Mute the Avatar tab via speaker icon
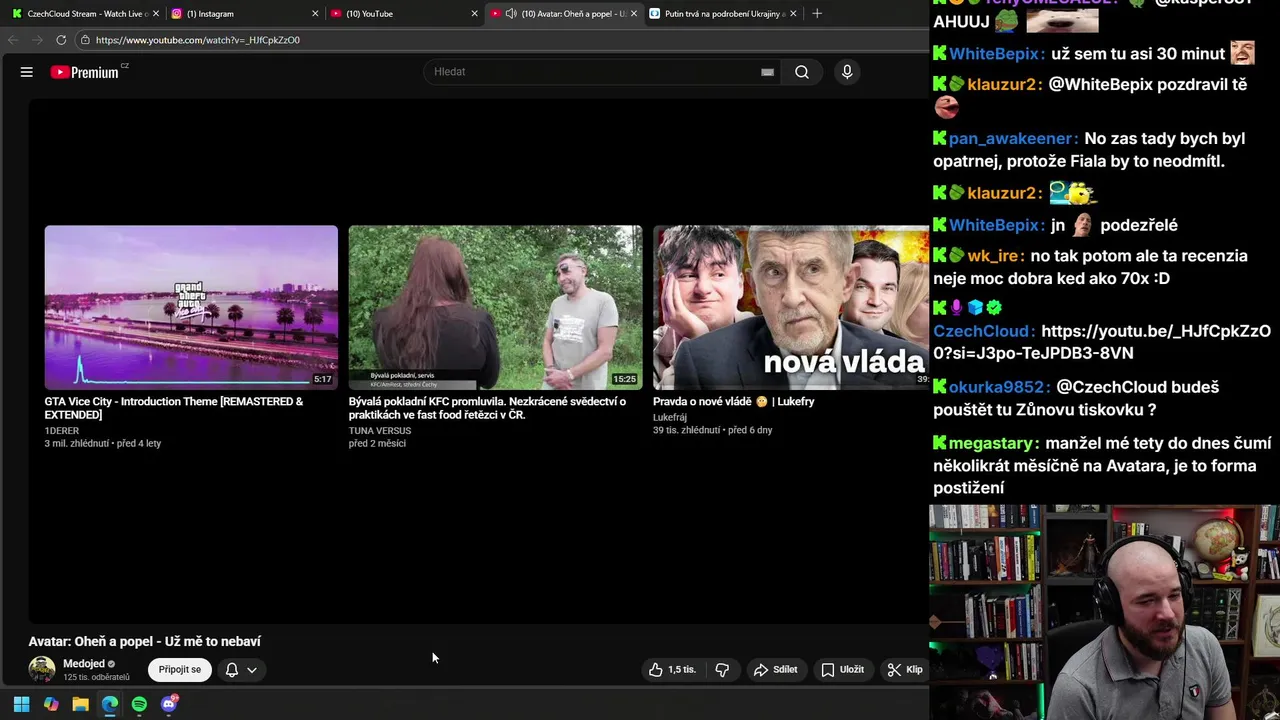 pyautogui.click(x=511, y=14)
